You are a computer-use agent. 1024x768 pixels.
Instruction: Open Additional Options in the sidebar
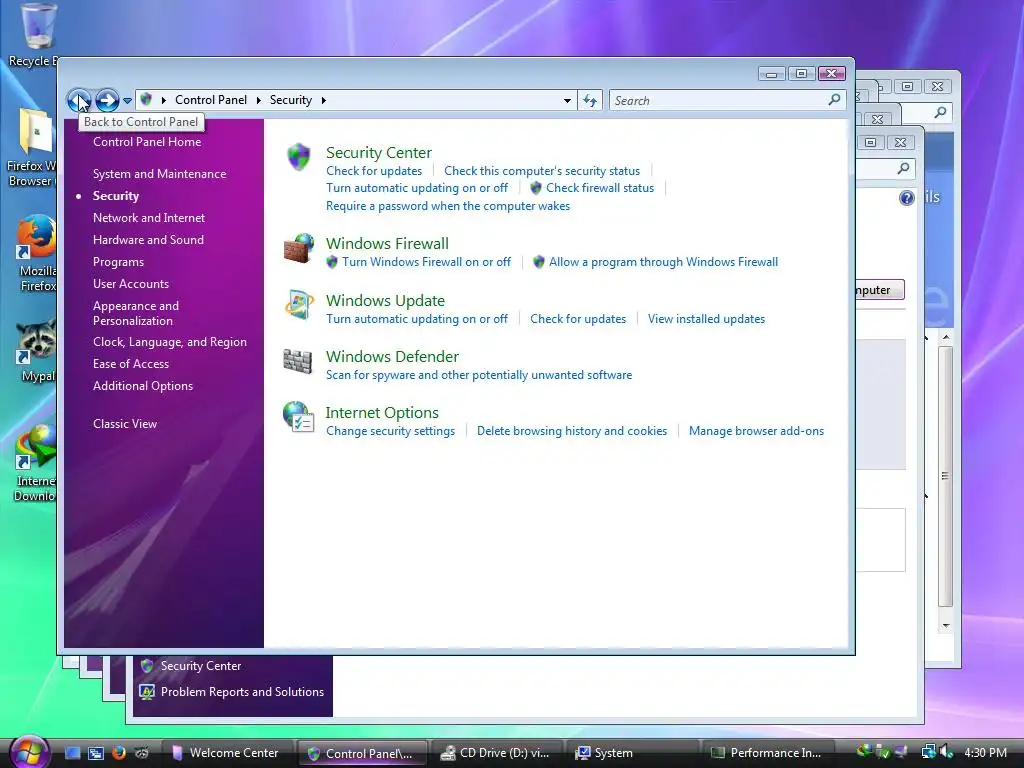tap(143, 385)
